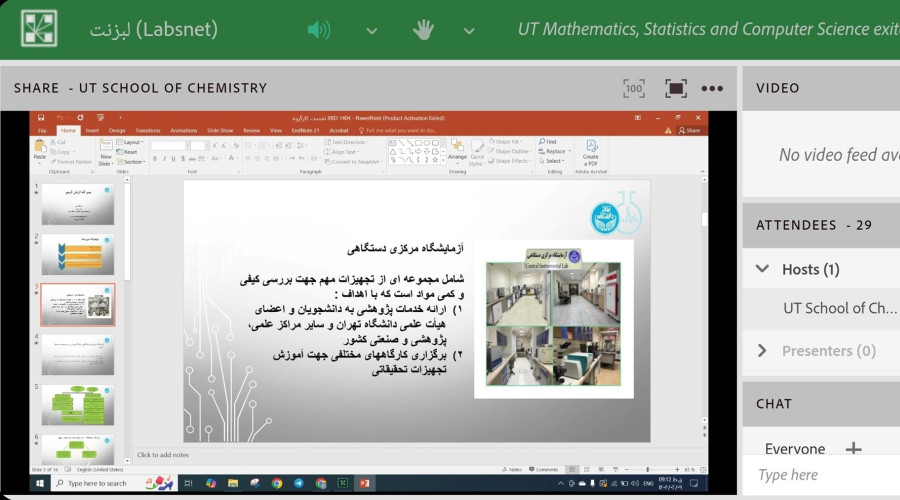Image resolution: width=900 pixels, height=500 pixels.
Task: Mute the meeting speaker audio
Action: (x=318, y=30)
